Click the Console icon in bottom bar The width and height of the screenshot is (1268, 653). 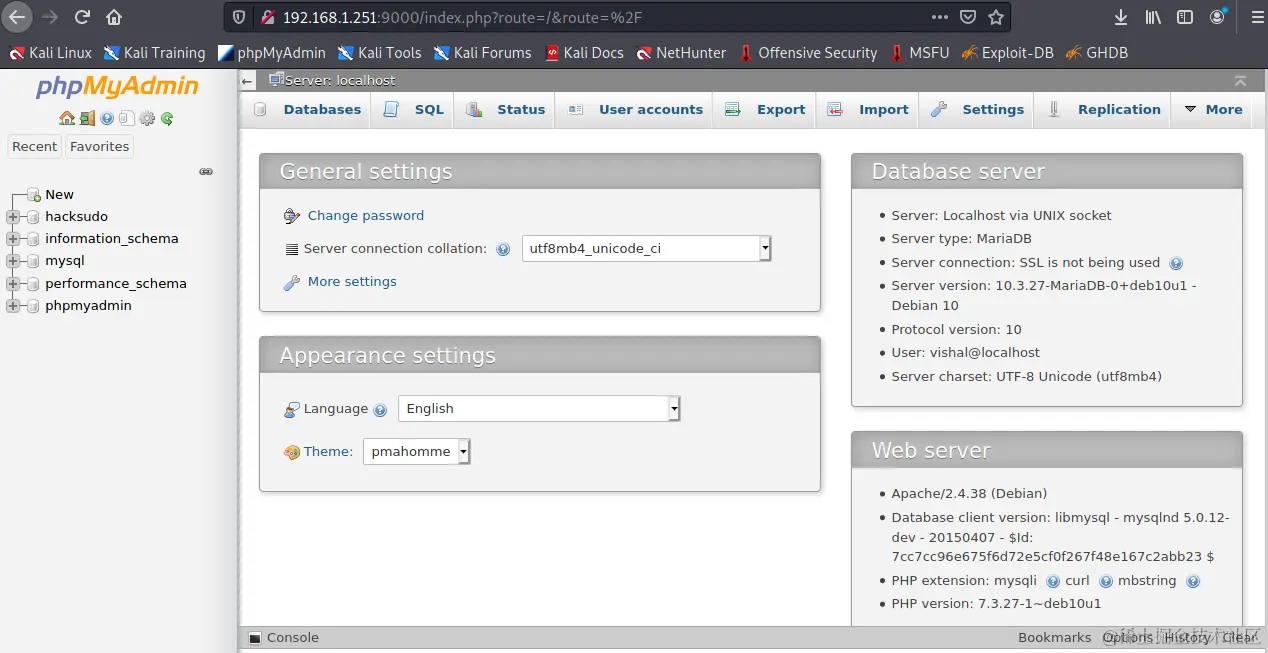click(254, 638)
